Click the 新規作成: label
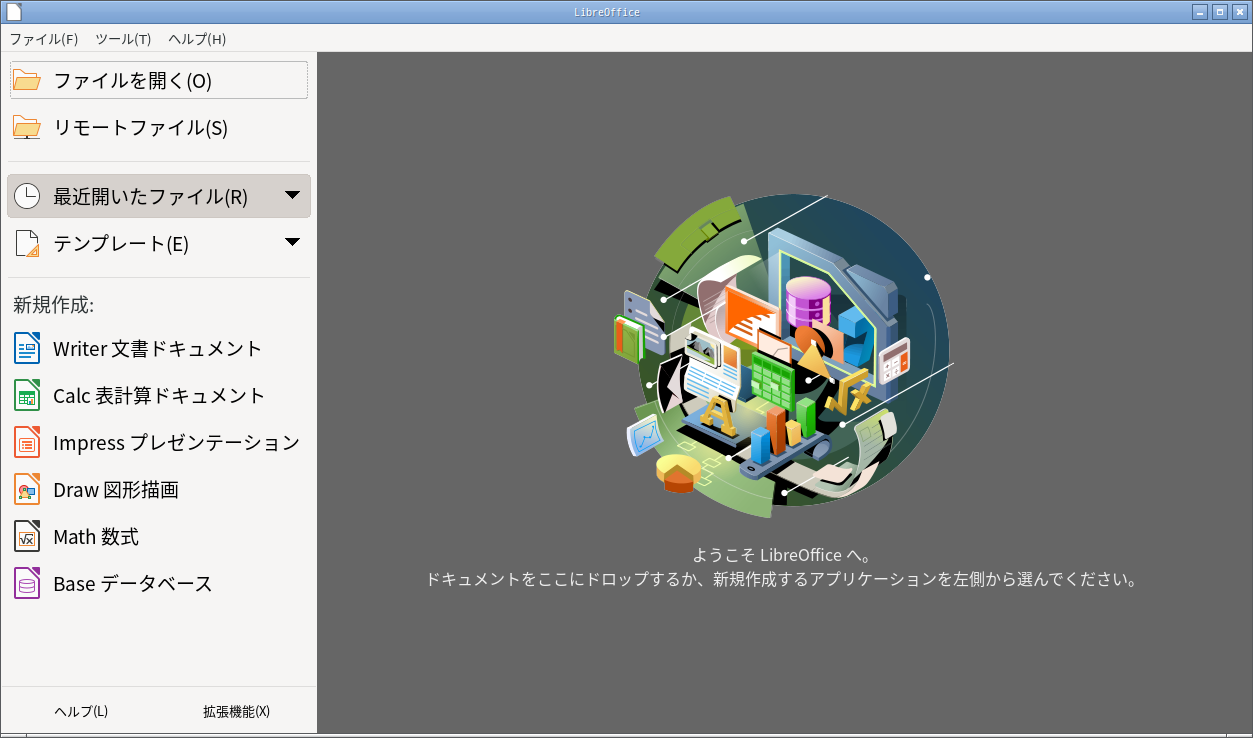 (x=53, y=305)
